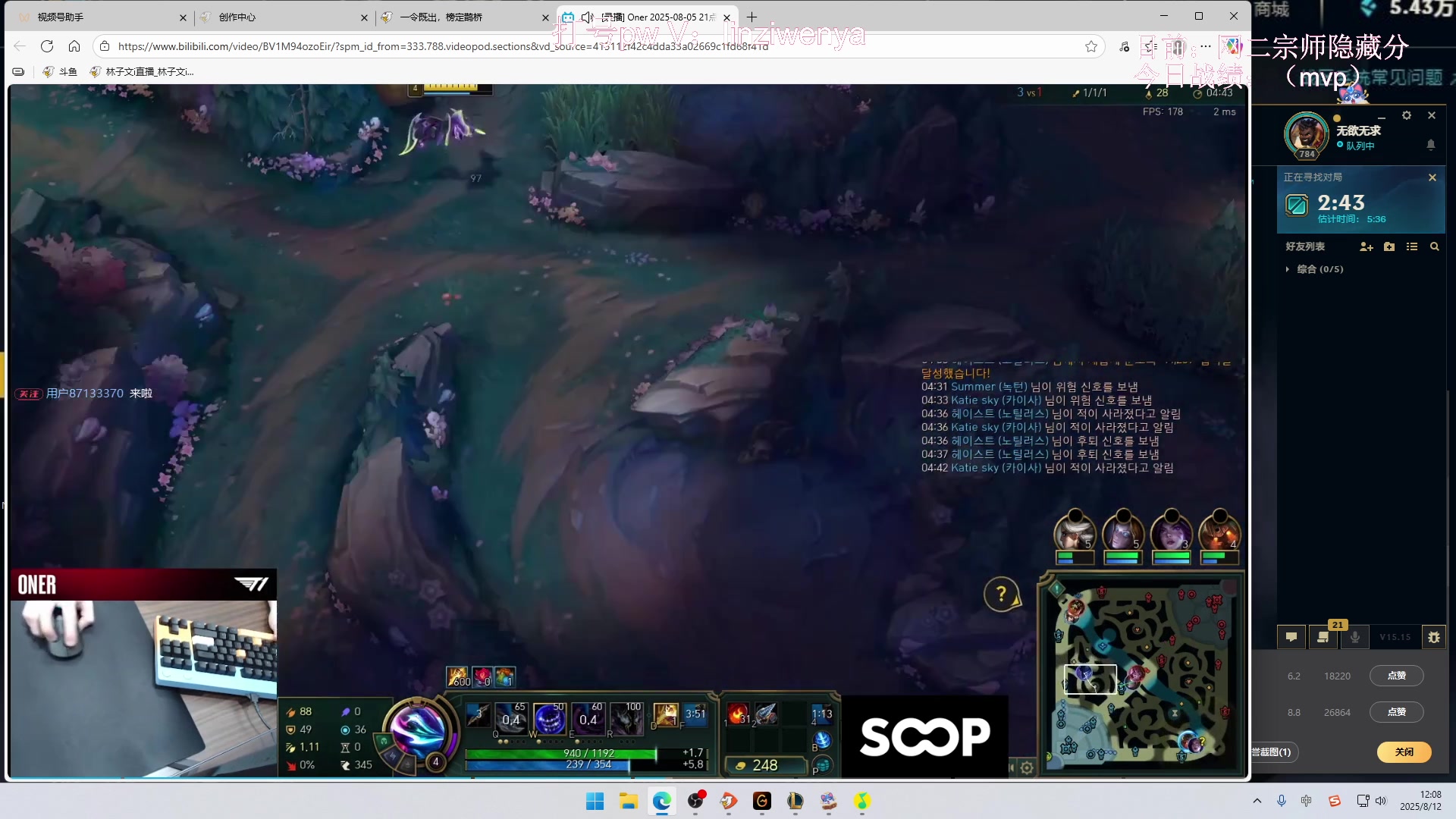Click 点赞 for the 18220 row
The image size is (1456, 819).
pyautogui.click(x=1396, y=676)
